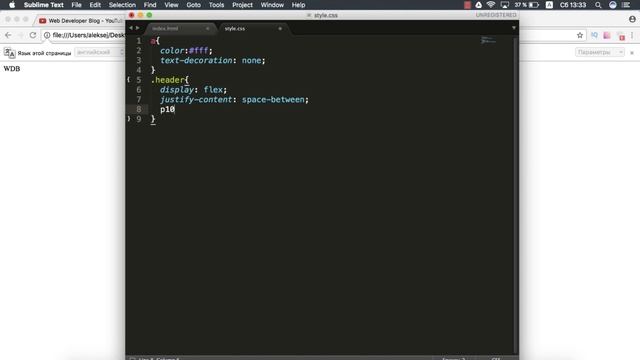Click the extension icon with the red badge
Screen dimensions: 640x360
(x=621, y=36)
